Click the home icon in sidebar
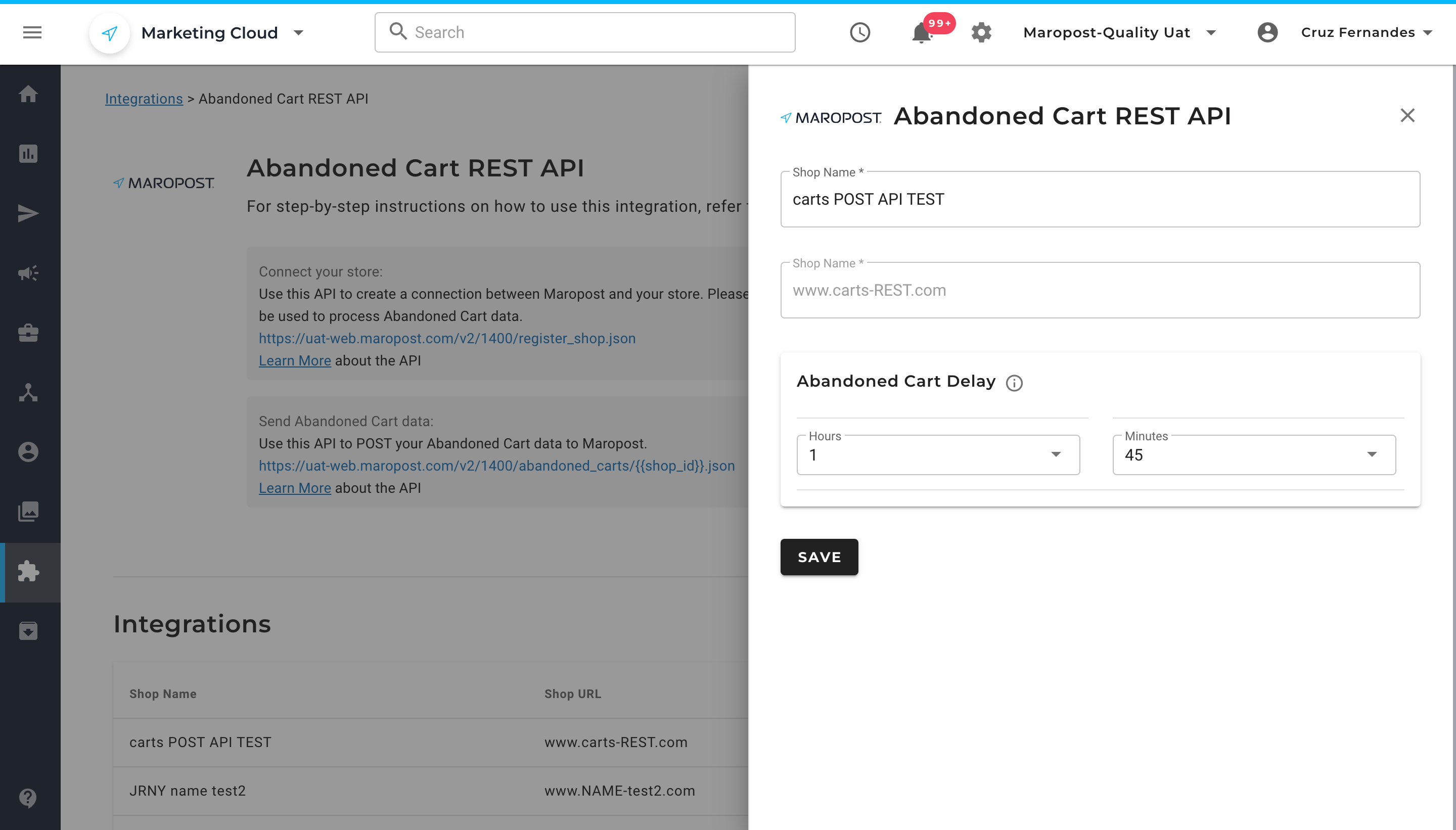This screenshot has width=1456, height=830. coord(28,94)
